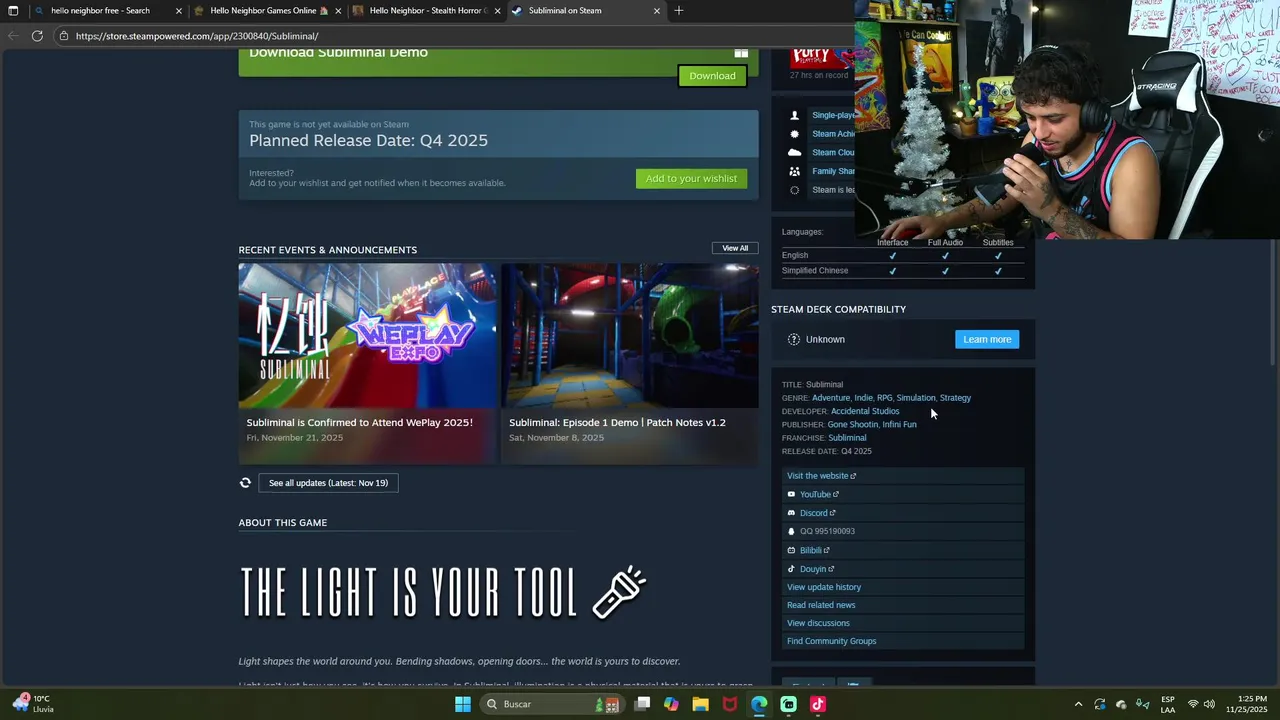Show hidden tray icons chevron
The height and width of the screenshot is (720, 1280).
tap(1078, 704)
